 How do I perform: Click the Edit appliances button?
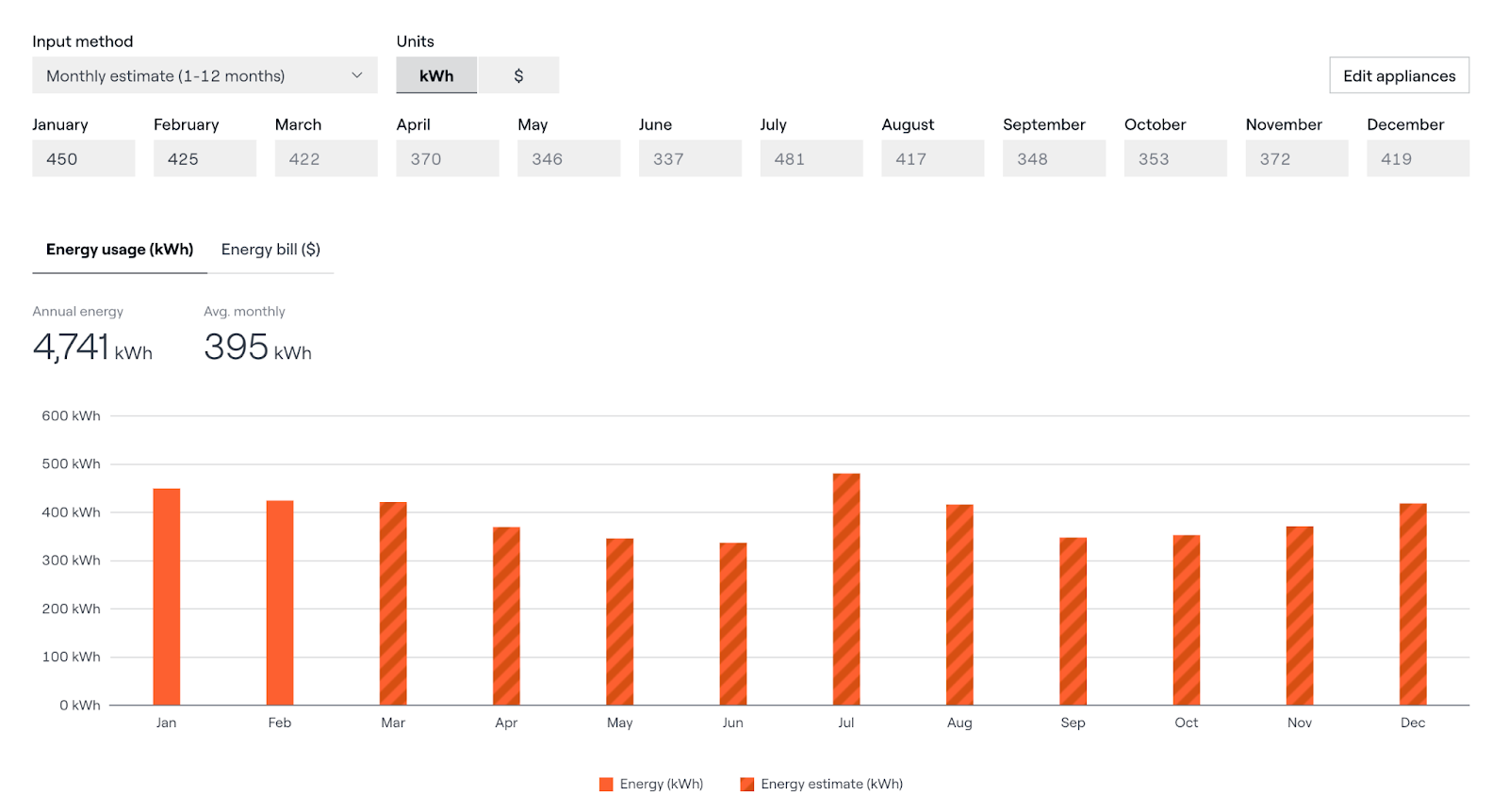click(x=1399, y=75)
